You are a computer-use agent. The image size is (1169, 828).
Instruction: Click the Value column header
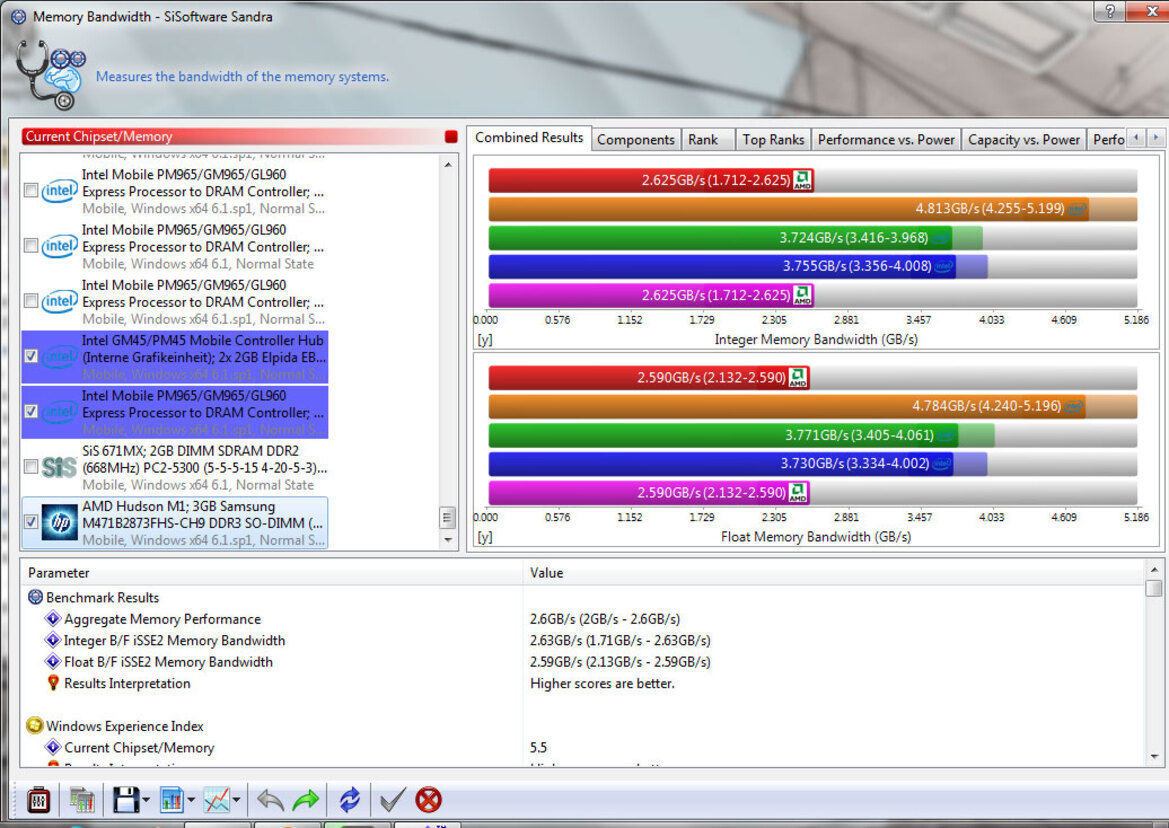click(x=834, y=572)
